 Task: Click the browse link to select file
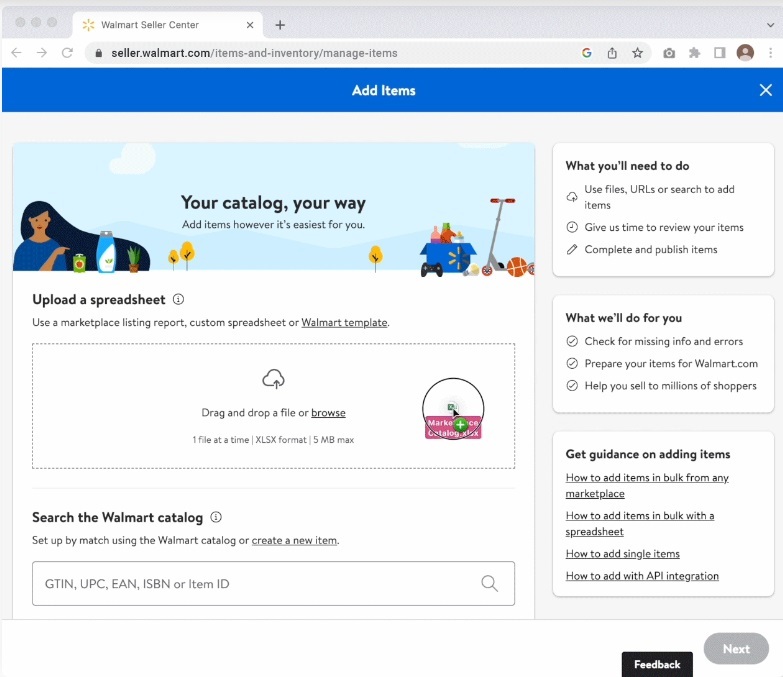(x=328, y=413)
